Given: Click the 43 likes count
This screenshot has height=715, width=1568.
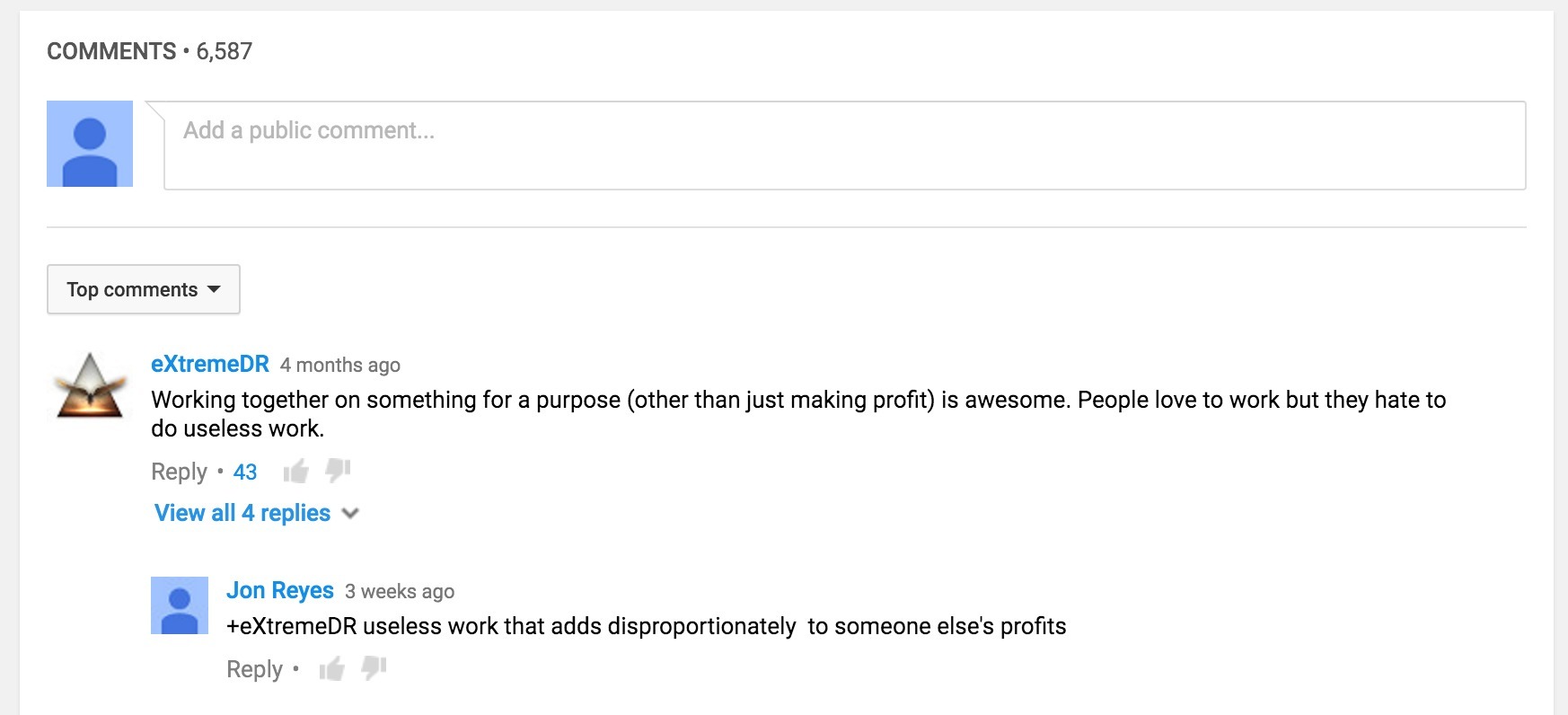Looking at the screenshot, I should 245,472.
